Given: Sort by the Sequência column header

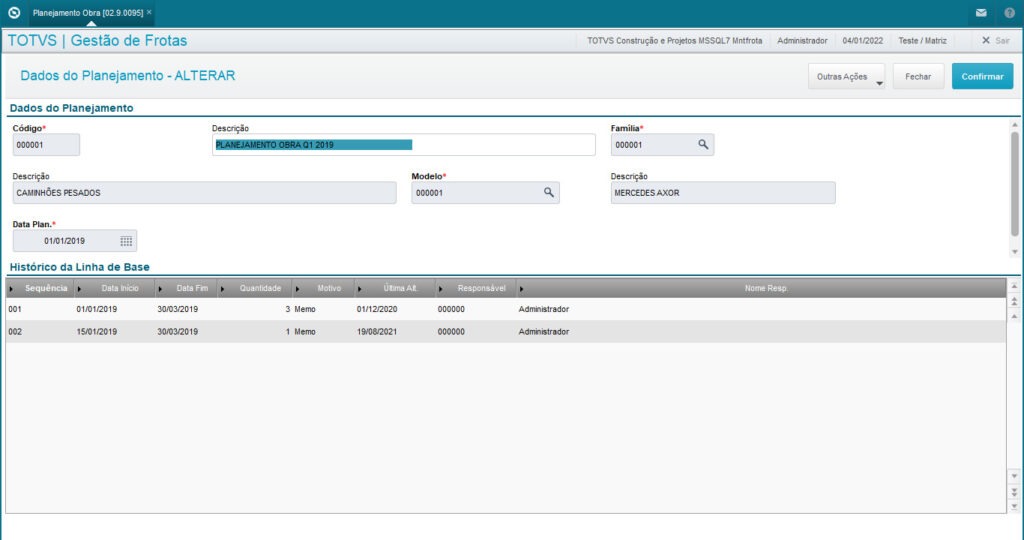Looking at the screenshot, I should pos(40,288).
